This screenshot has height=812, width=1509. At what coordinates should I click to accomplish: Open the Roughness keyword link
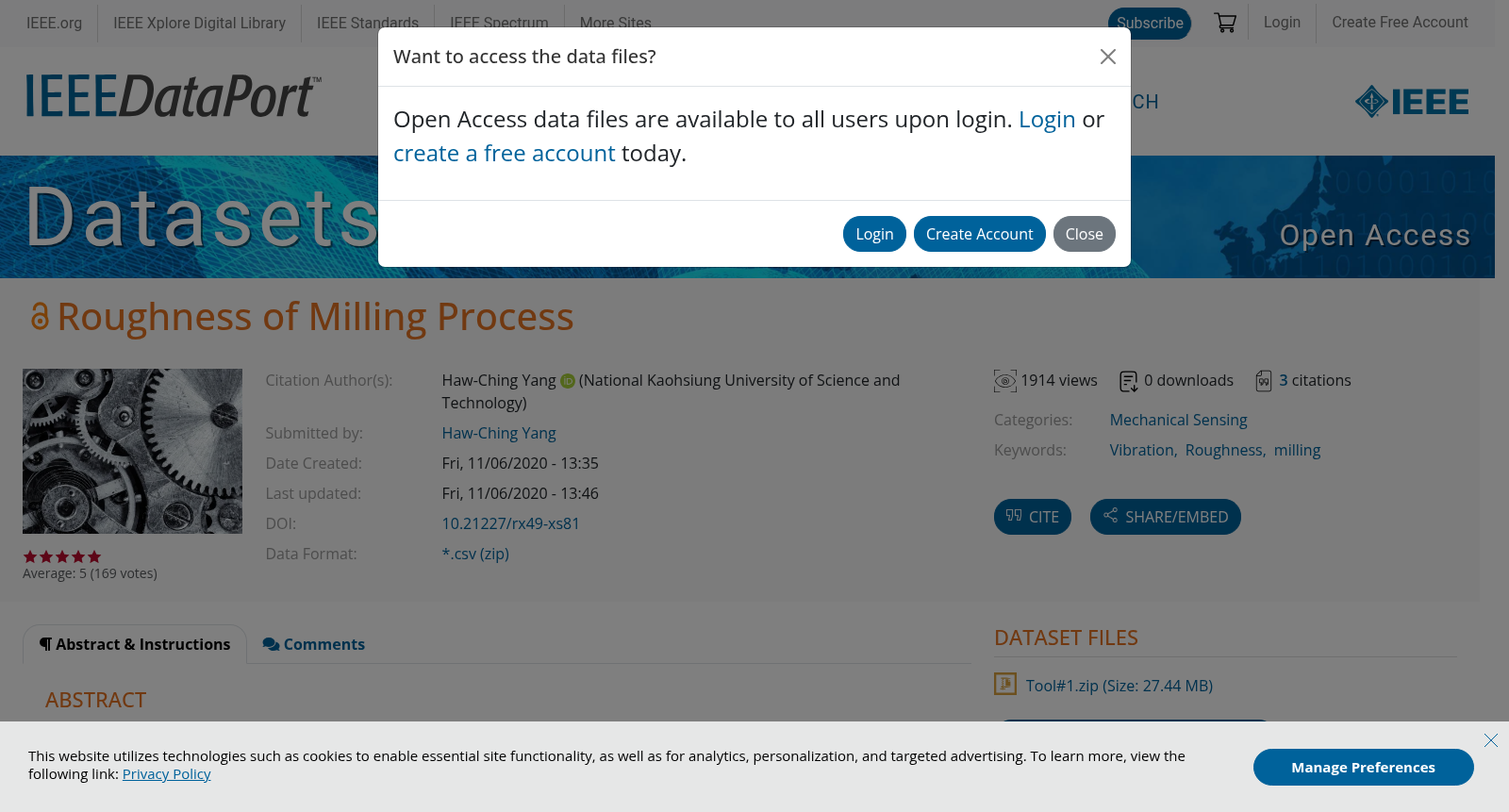click(x=1223, y=451)
